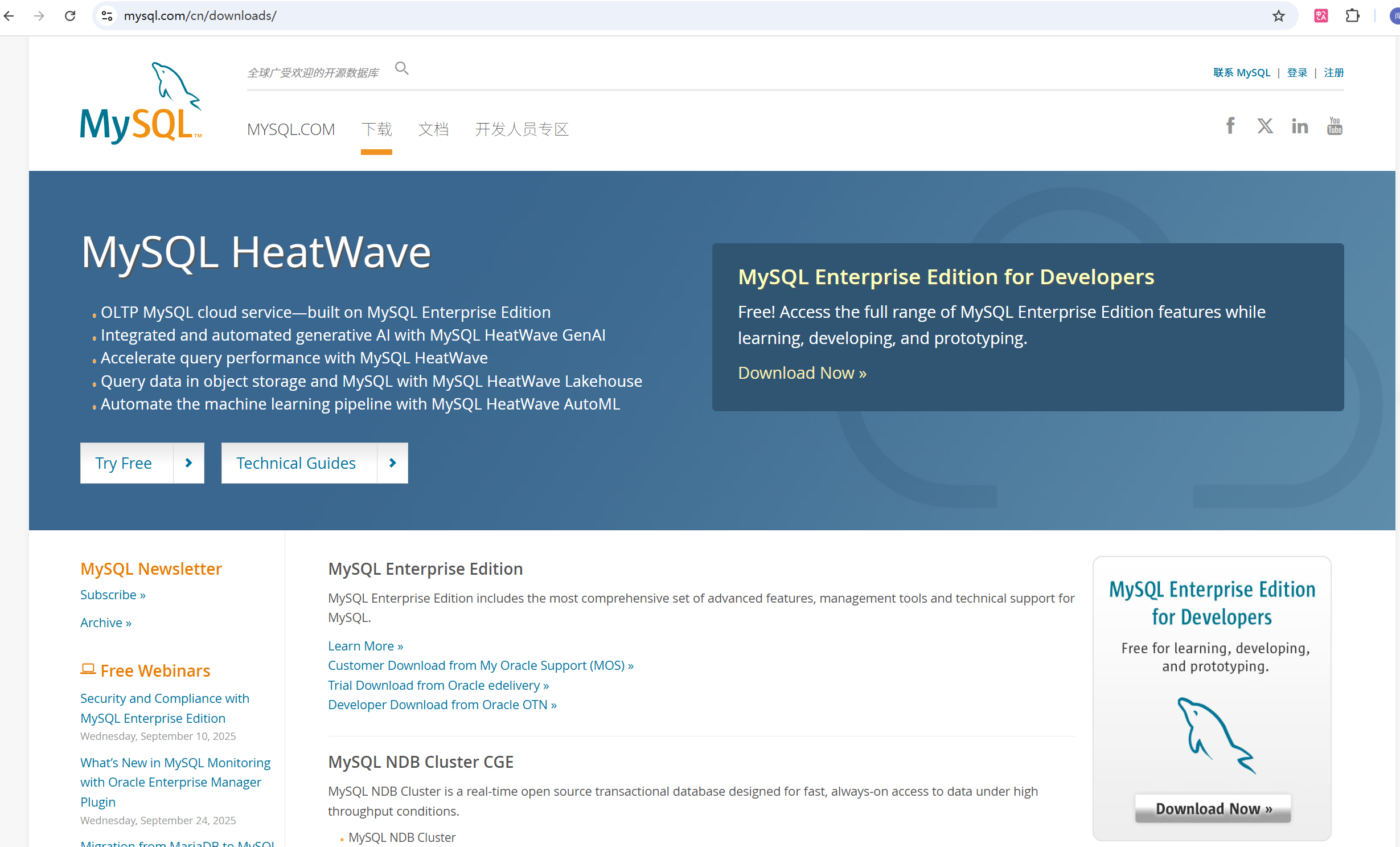Click Download Now in the blue banner
The image size is (1400, 847).
(802, 373)
